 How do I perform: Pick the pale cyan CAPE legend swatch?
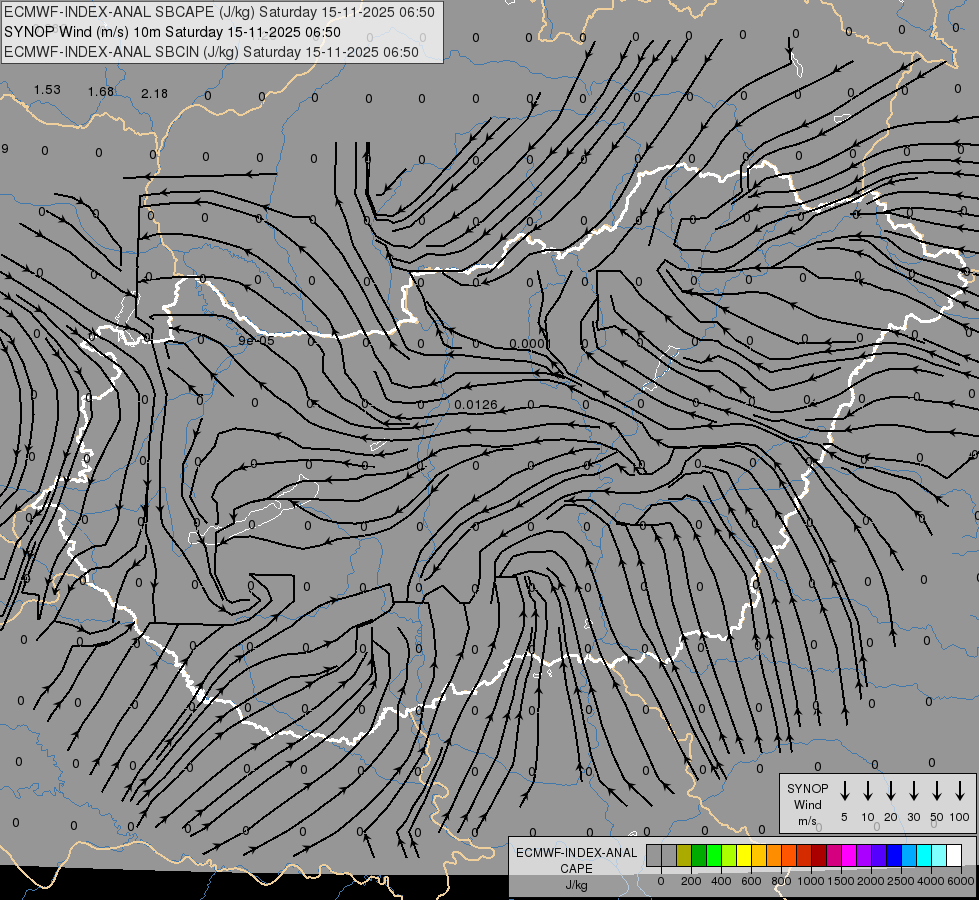tap(939, 855)
